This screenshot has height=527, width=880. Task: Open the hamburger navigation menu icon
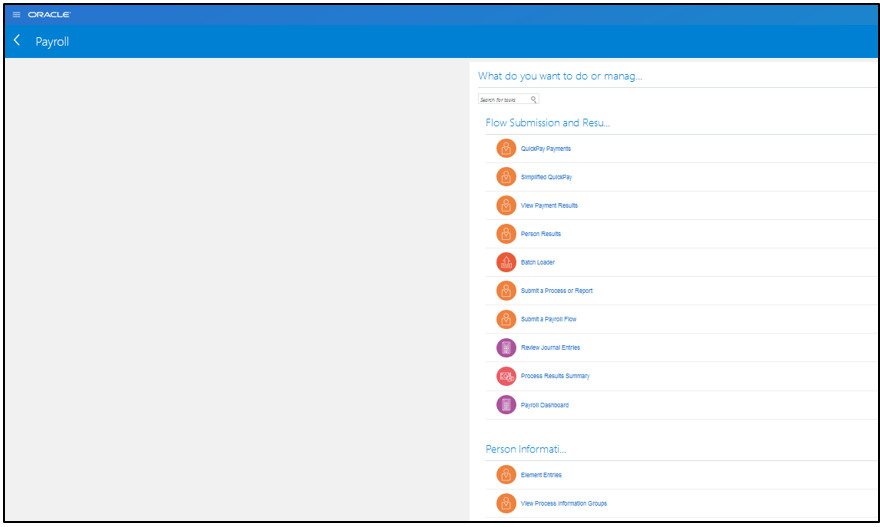pyautogui.click(x=16, y=15)
